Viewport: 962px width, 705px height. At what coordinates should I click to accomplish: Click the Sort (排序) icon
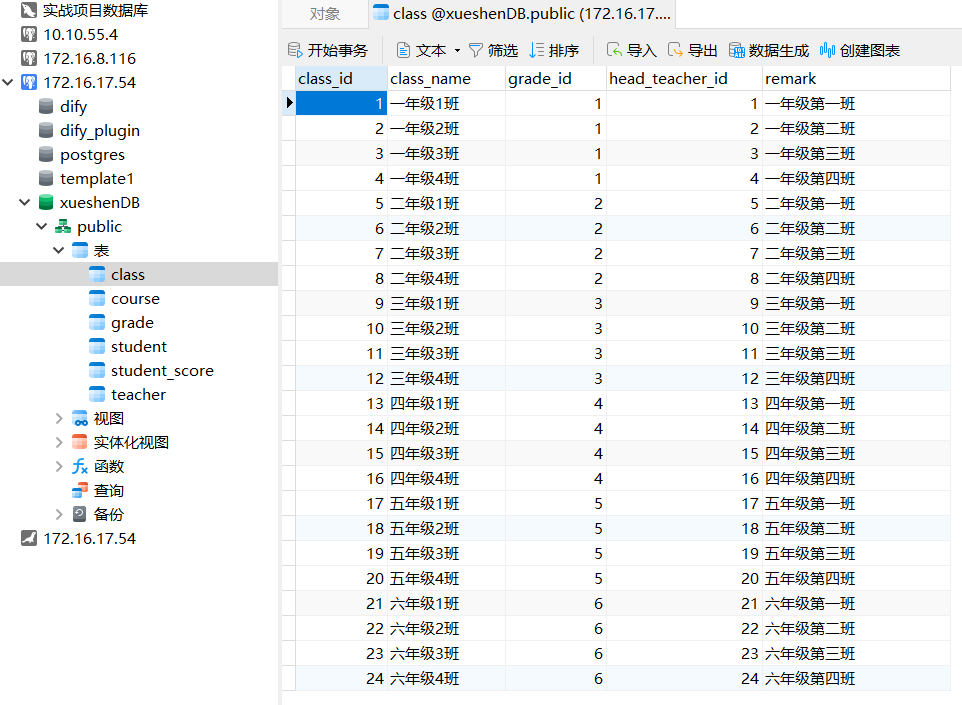click(x=537, y=50)
